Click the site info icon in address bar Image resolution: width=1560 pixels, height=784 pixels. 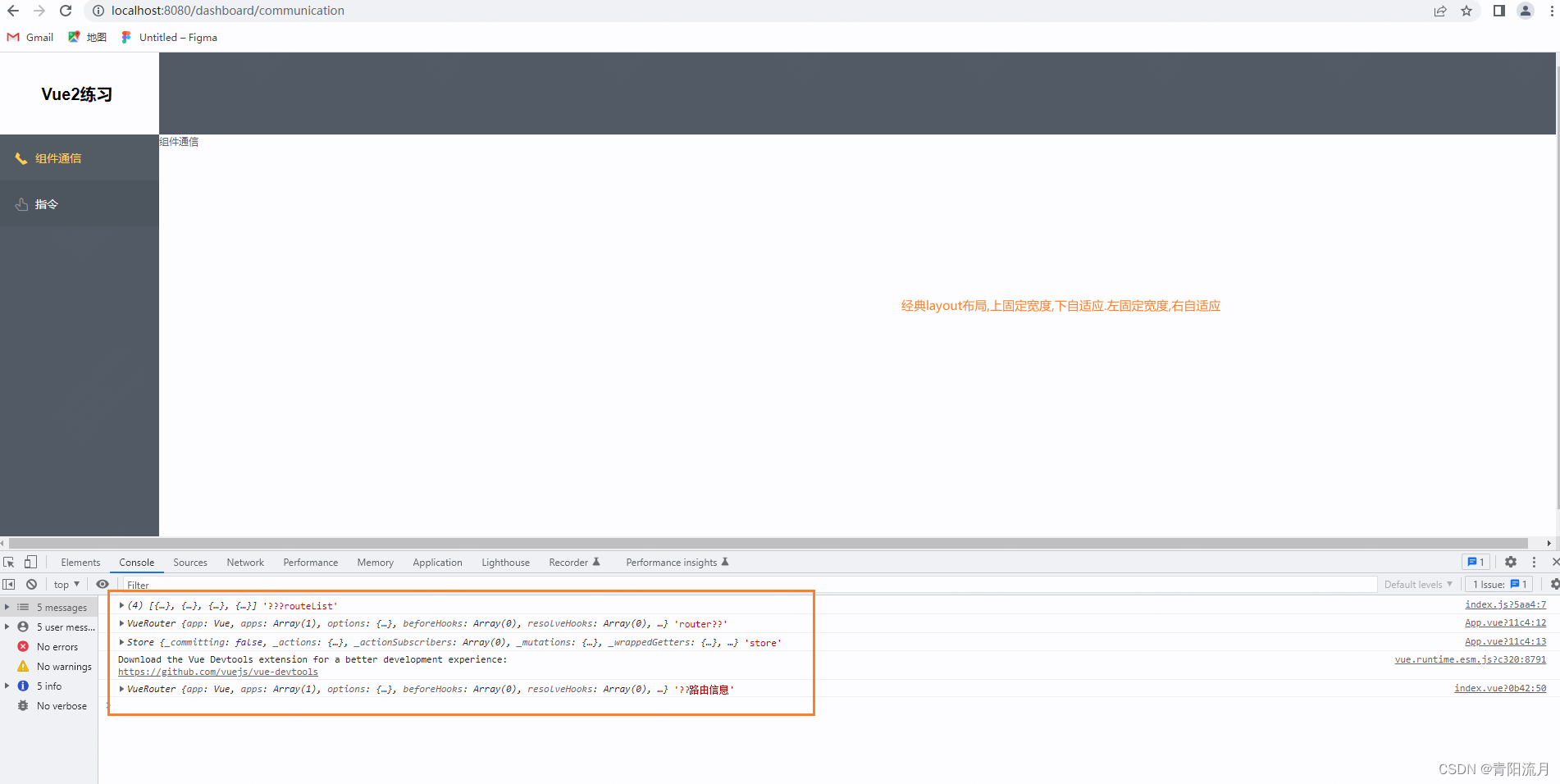point(98,11)
